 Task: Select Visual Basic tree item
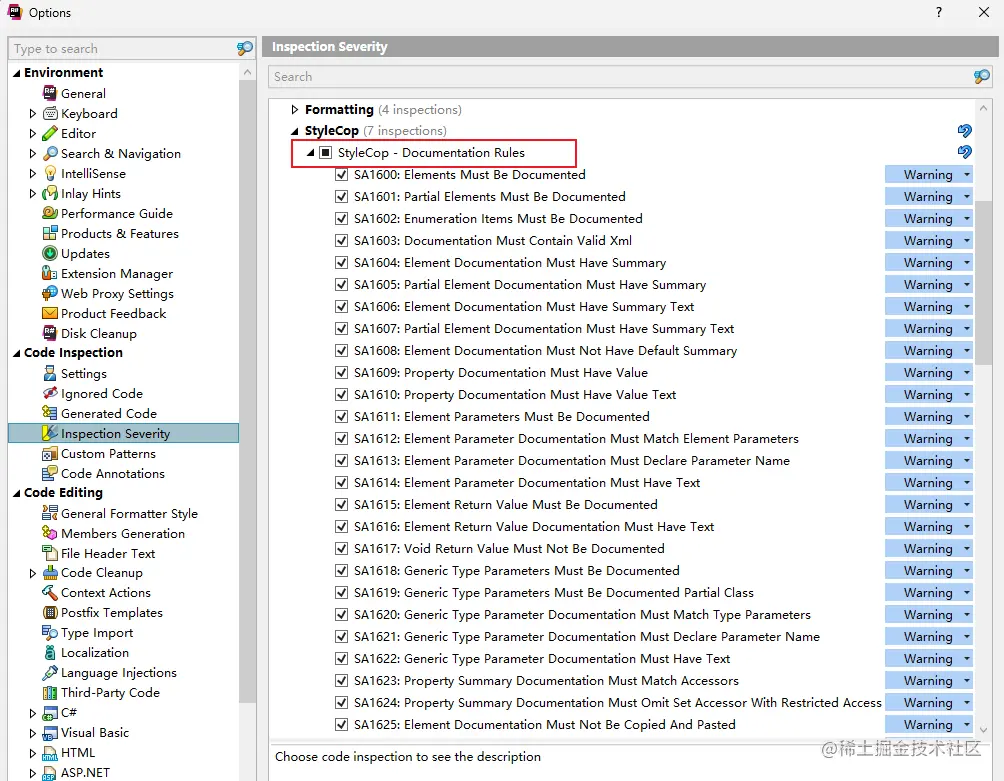pyautogui.click(x=95, y=732)
